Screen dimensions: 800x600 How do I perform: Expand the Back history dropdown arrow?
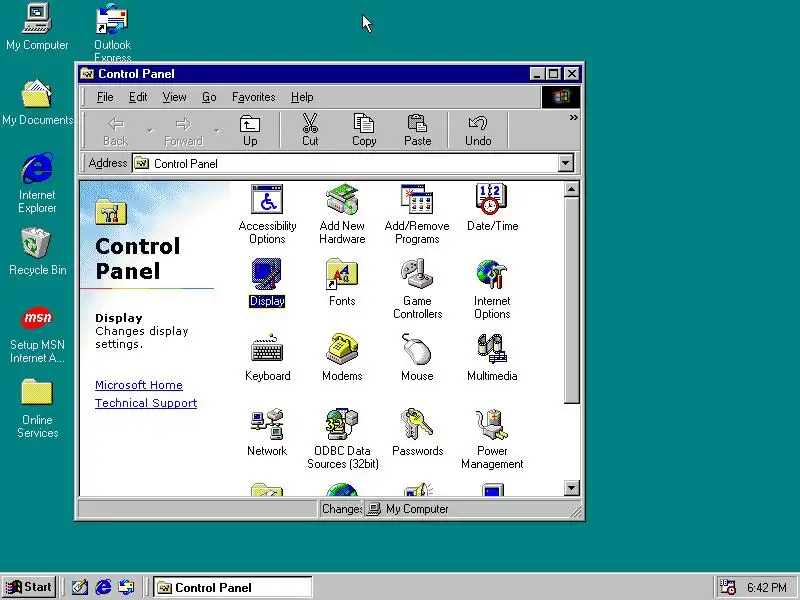[x=149, y=131]
